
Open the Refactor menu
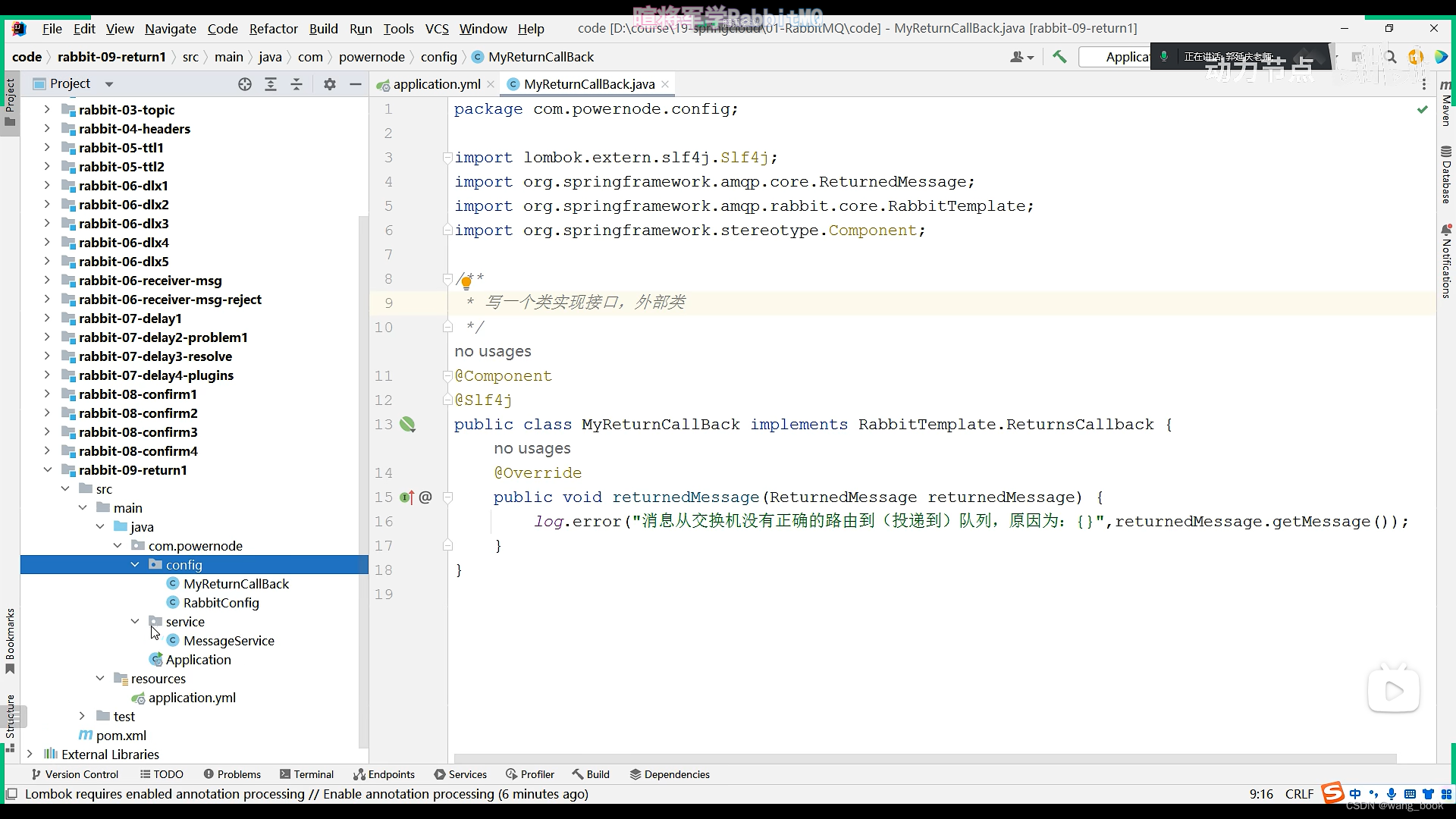[x=273, y=29]
